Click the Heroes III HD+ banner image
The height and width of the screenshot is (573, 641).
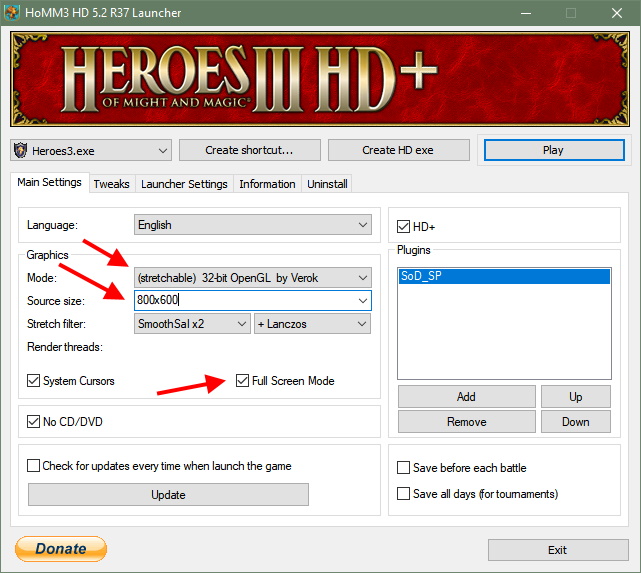(x=320, y=79)
